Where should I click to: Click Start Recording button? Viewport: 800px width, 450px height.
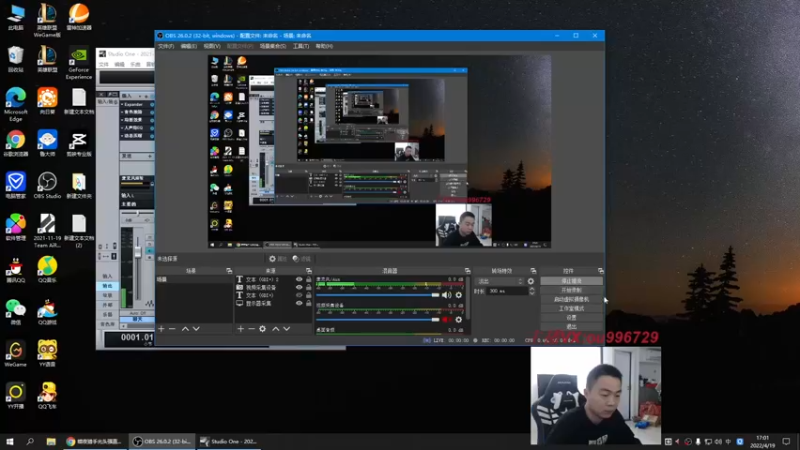pos(571,290)
